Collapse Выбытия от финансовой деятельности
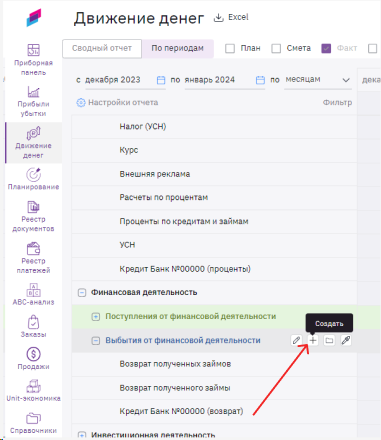381x440 pixels. point(96,341)
